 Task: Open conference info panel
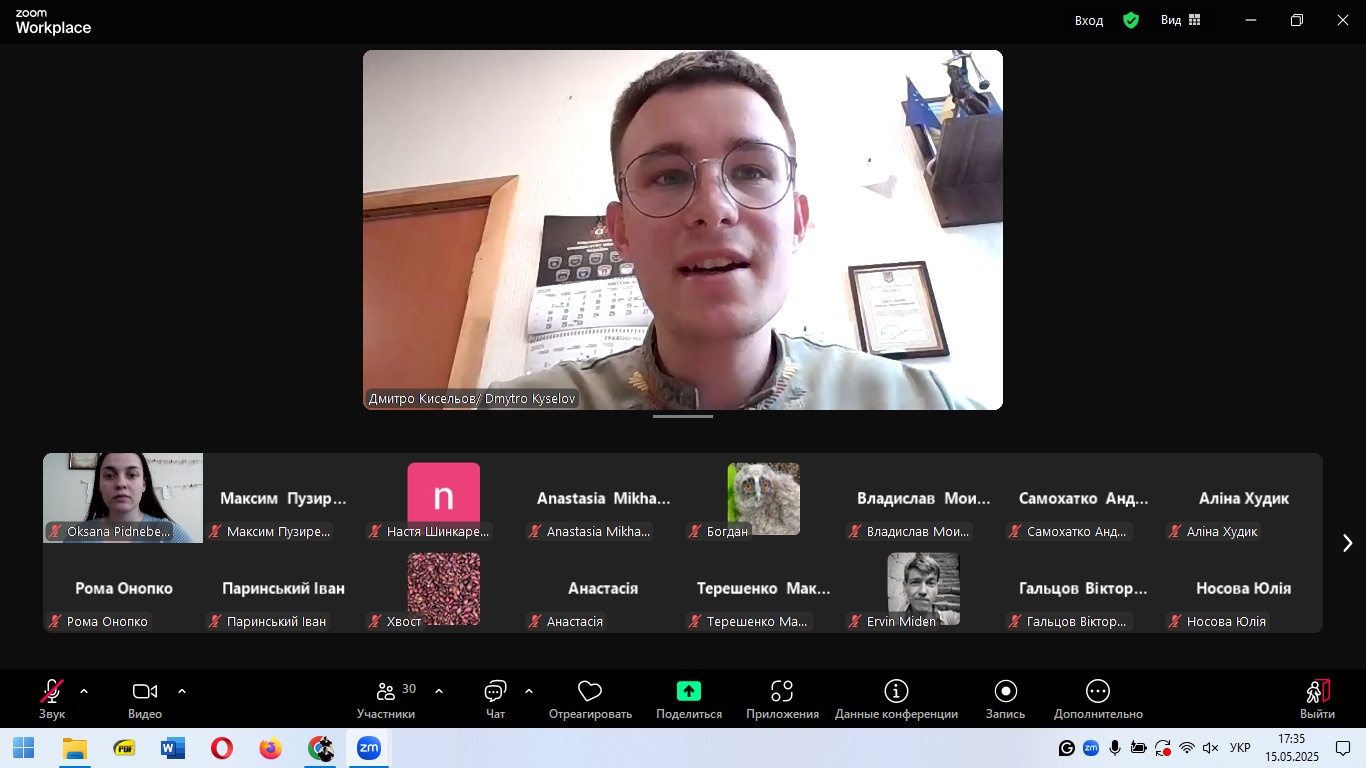[x=896, y=692]
